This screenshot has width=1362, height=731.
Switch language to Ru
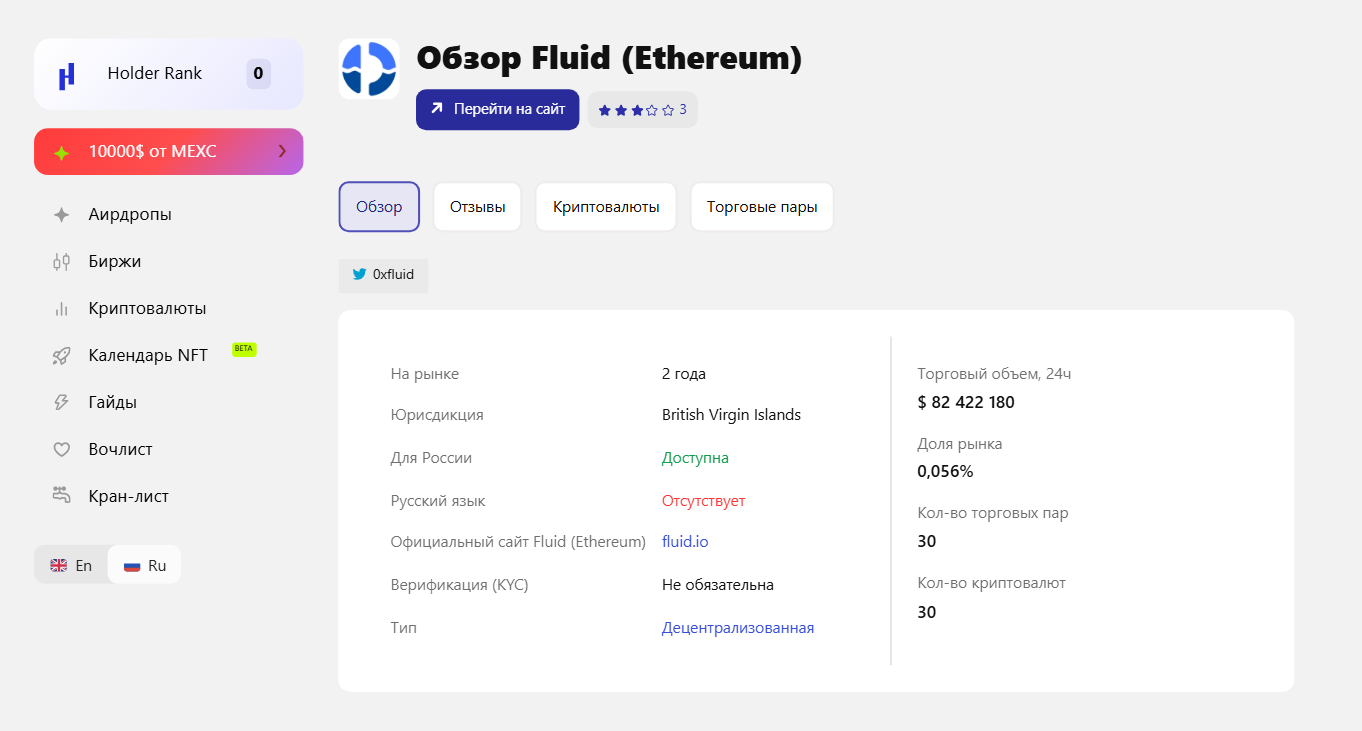point(145,565)
